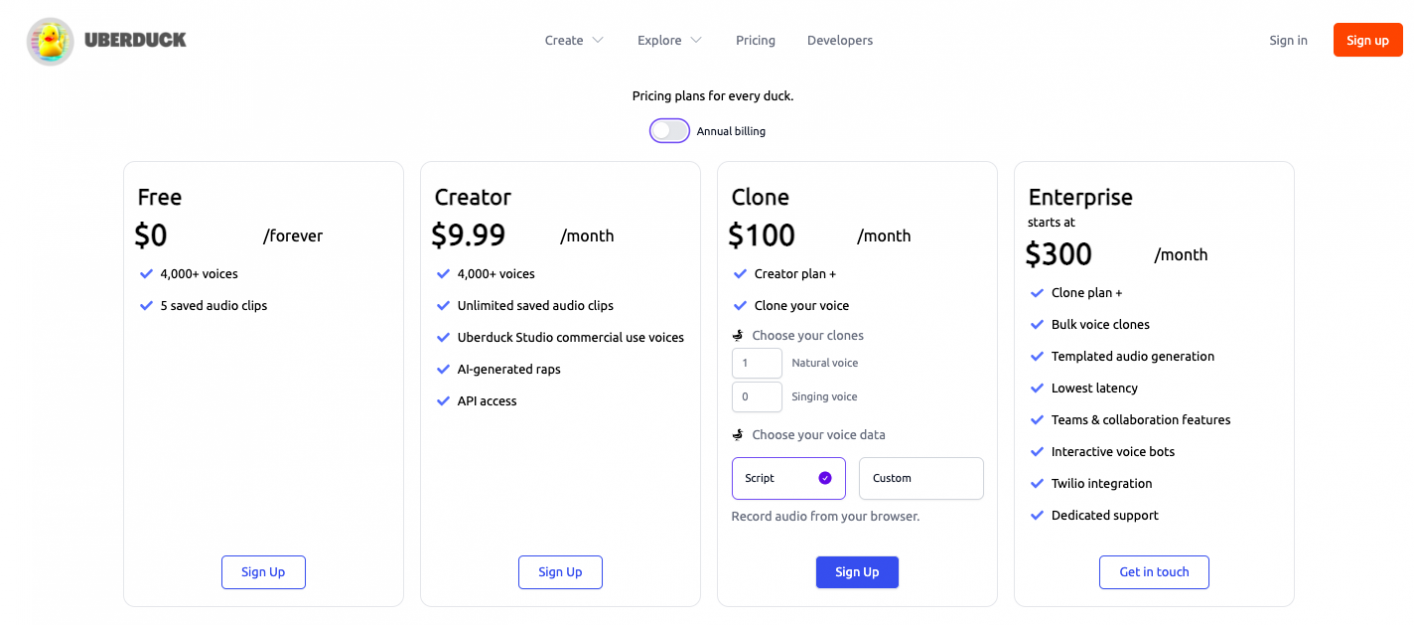1414x625 pixels.
Task: Select the Script voice data option
Action: pos(788,478)
